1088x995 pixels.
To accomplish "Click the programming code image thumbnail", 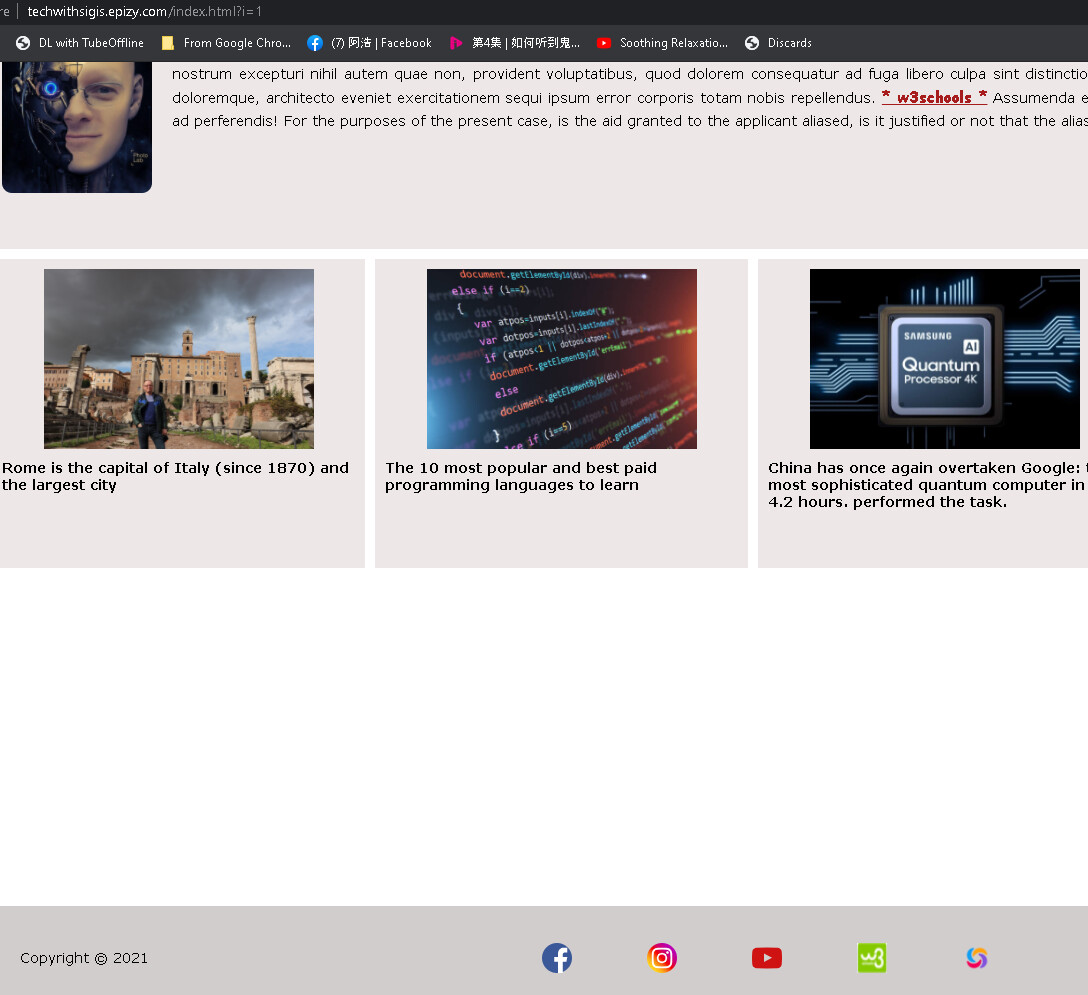I will (561, 358).
